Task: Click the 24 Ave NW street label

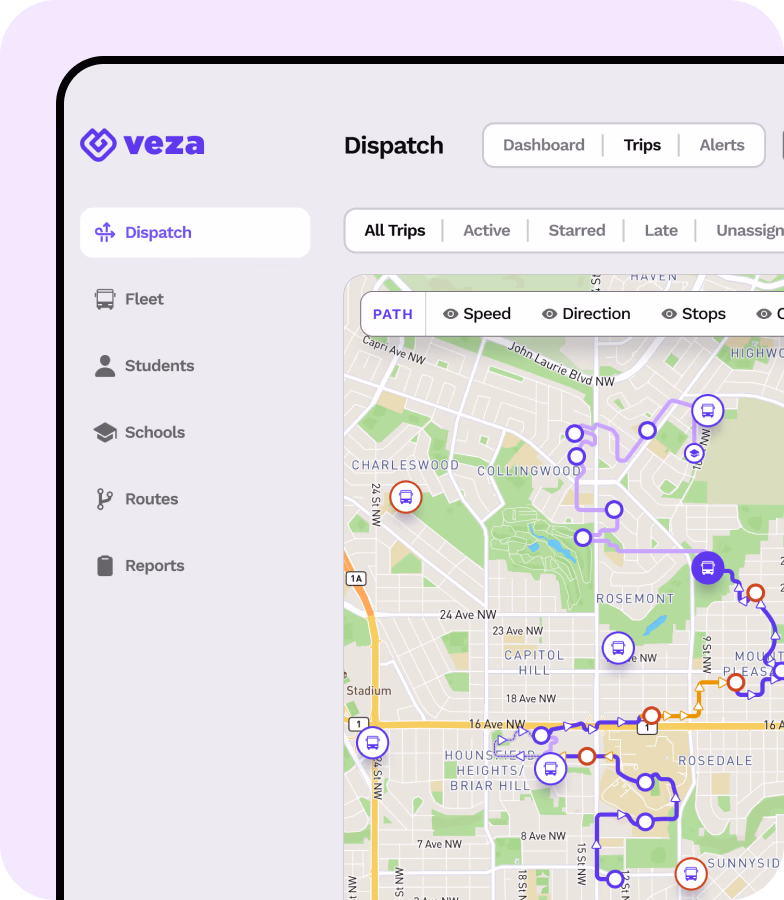Action: point(468,615)
